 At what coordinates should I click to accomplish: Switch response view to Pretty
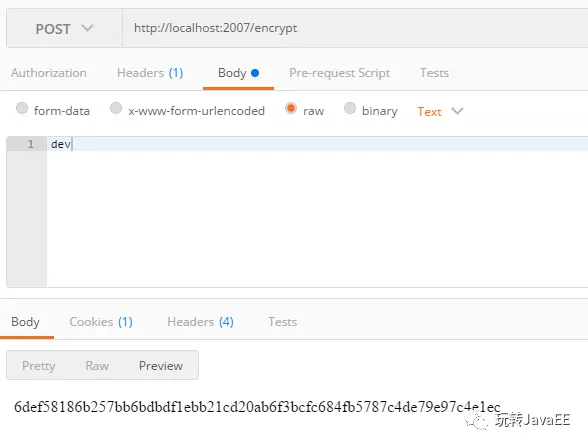pos(39,365)
